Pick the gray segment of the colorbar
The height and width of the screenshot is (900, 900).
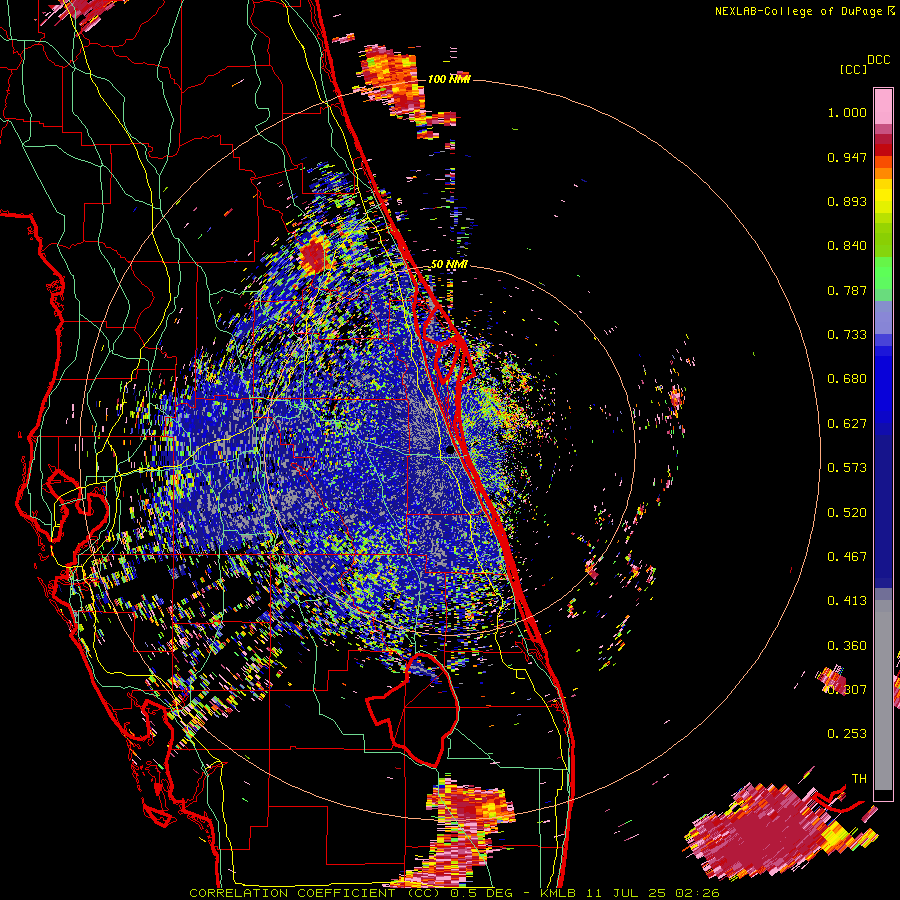(883, 695)
